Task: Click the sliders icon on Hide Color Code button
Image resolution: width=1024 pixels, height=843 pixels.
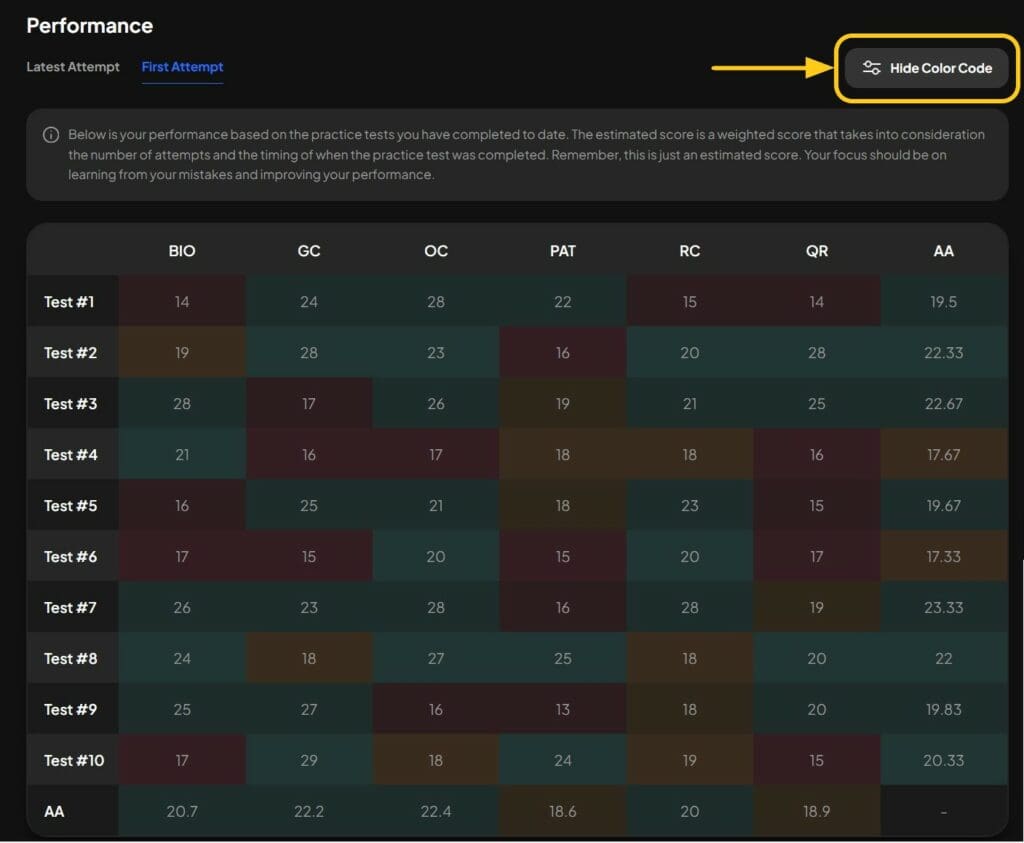Action: pos(869,68)
